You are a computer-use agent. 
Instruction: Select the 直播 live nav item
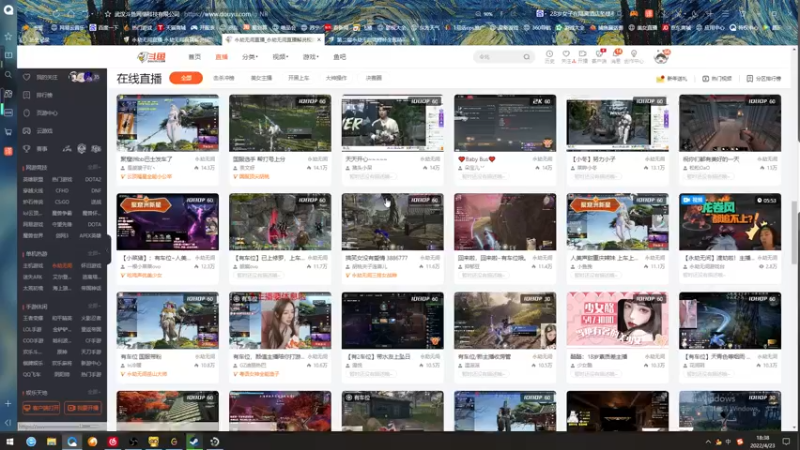click(x=221, y=57)
